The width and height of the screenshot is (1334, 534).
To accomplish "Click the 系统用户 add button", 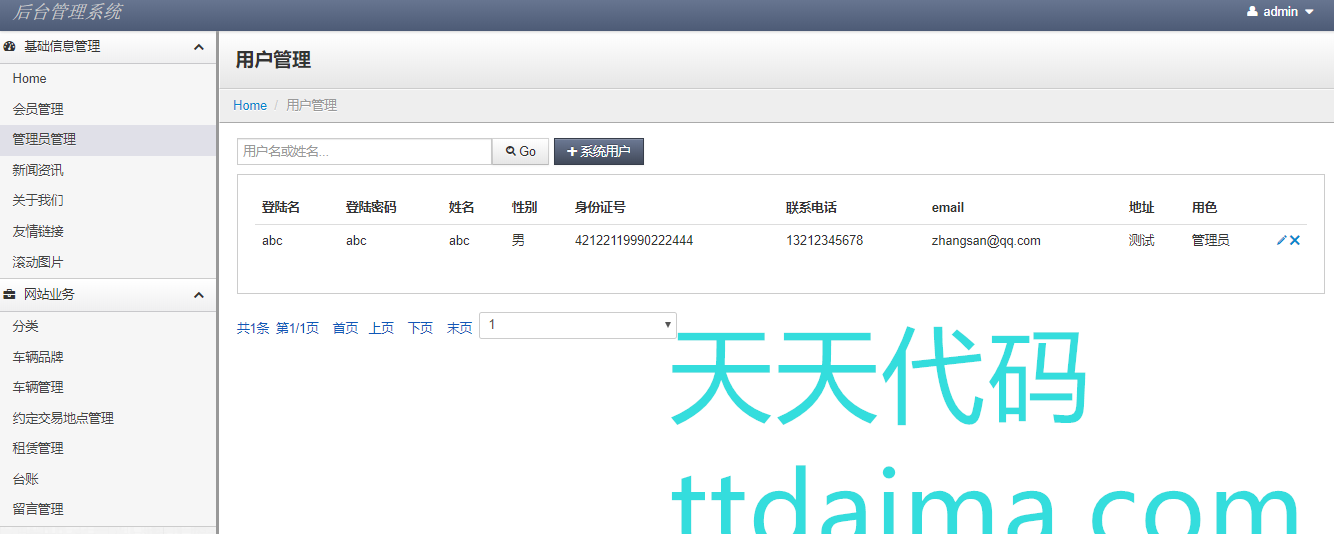I will pos(598,152).
